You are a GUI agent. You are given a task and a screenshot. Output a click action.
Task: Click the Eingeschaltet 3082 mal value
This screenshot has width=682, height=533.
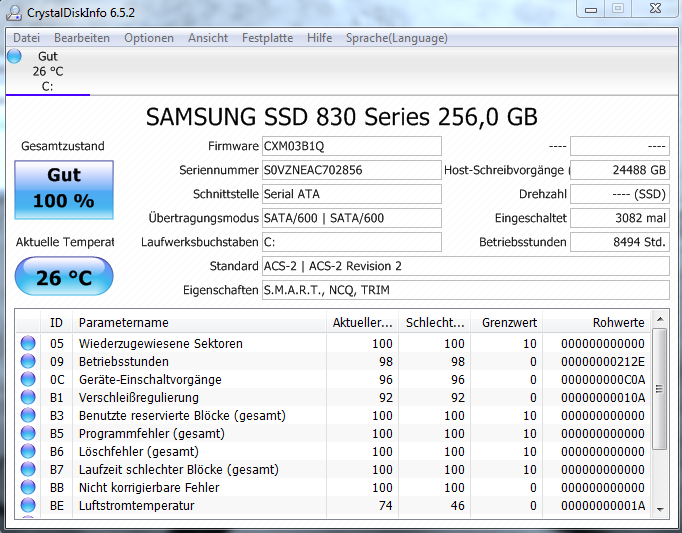click(620, 218)
